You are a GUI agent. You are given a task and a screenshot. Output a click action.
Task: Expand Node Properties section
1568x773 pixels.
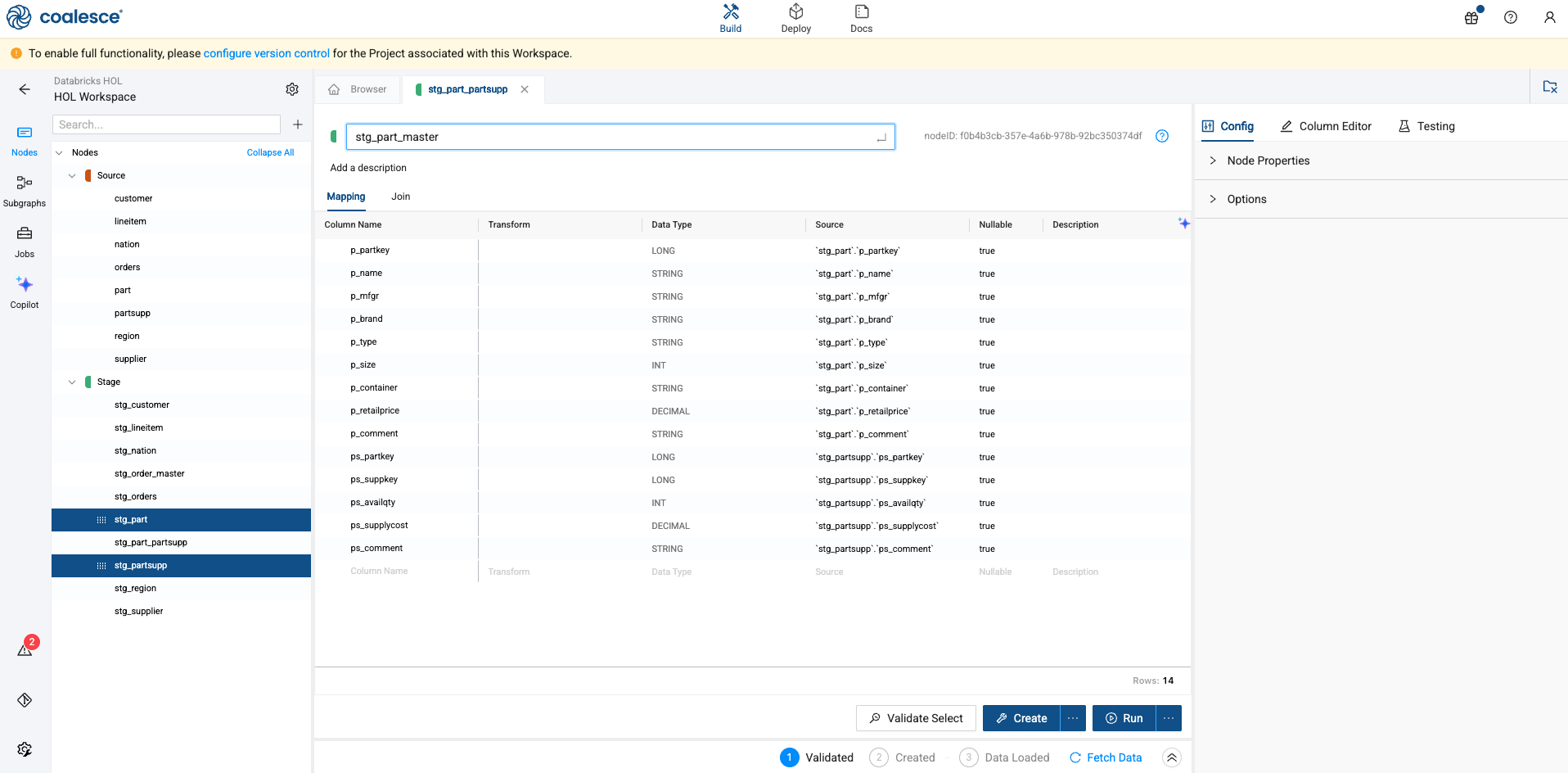1381,160
